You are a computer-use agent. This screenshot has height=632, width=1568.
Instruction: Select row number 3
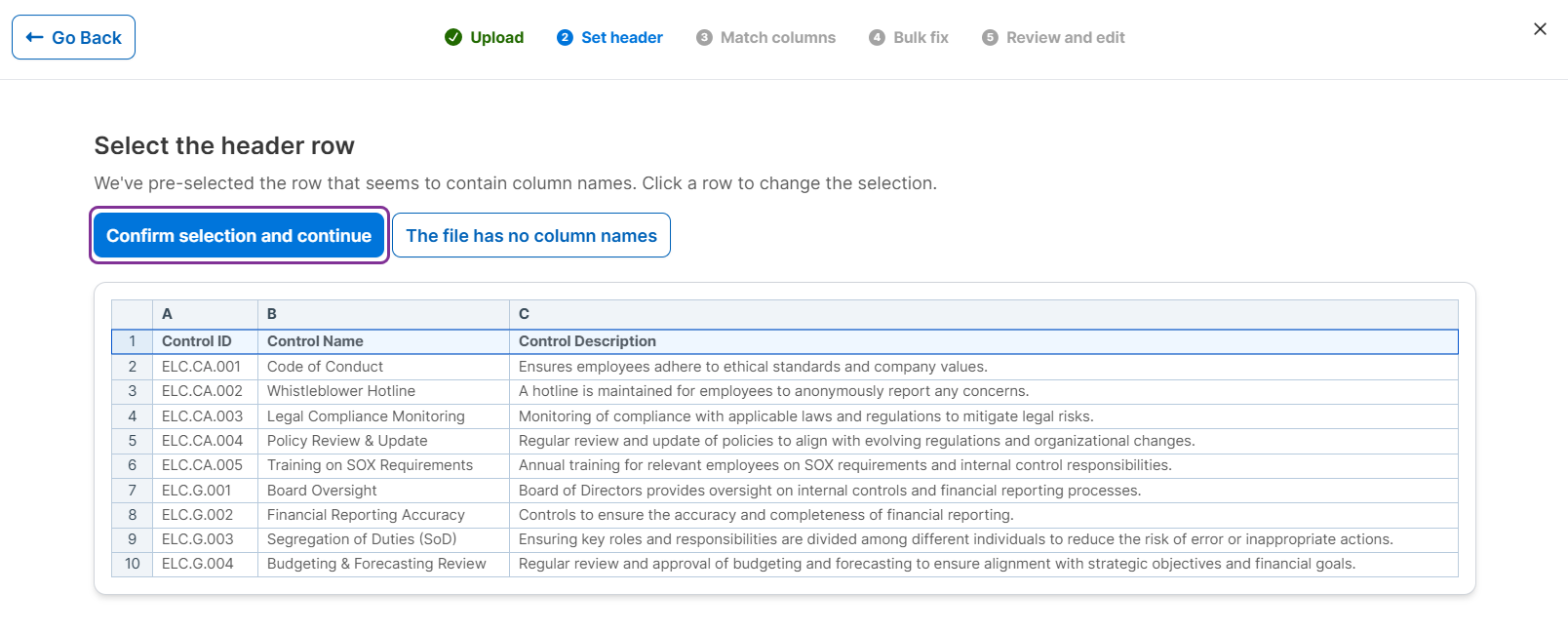point(133,391)
